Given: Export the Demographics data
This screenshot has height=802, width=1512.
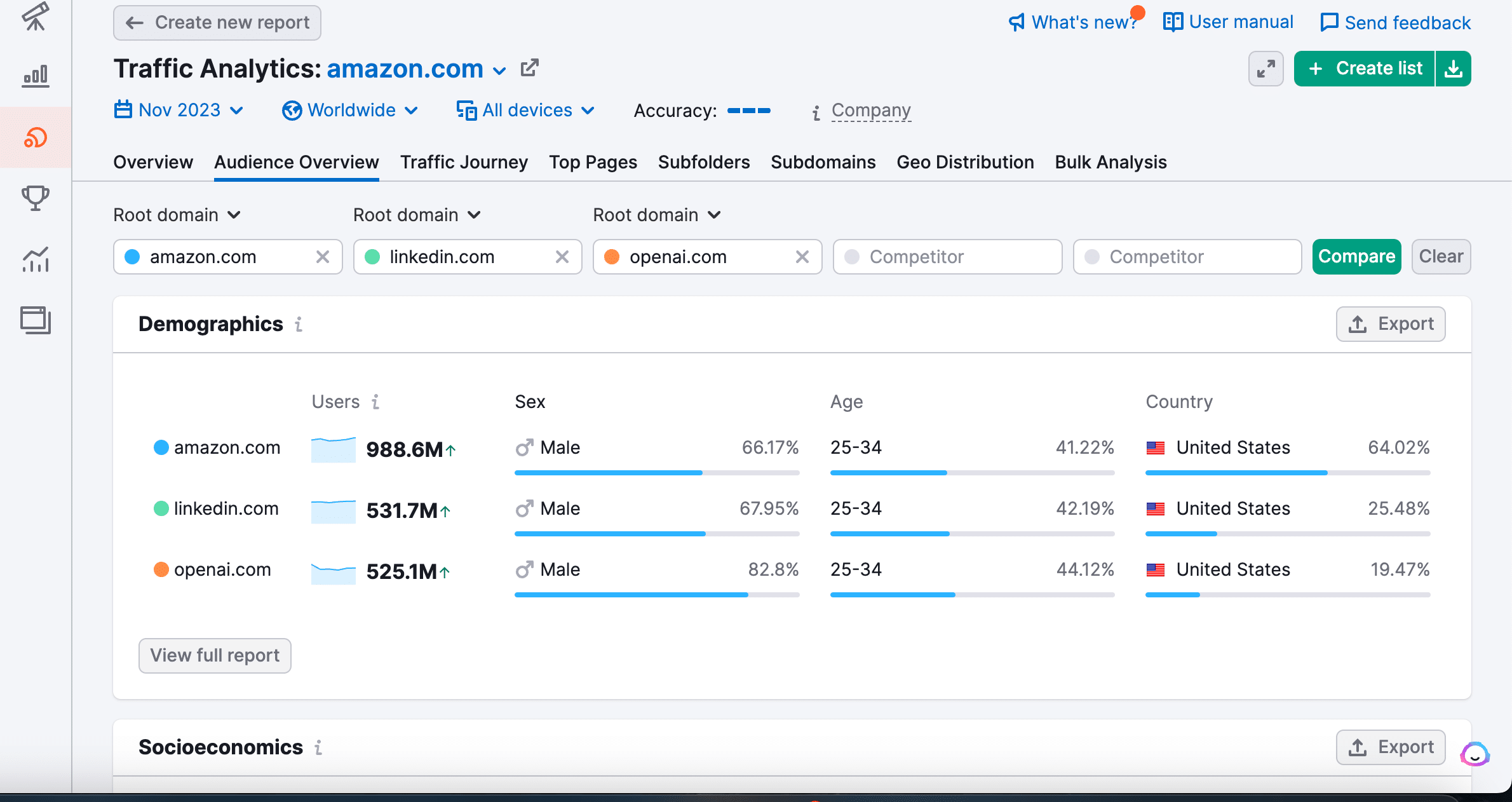Looking at the screenshot, I should pyautogui.click(x=1391, y=324).
